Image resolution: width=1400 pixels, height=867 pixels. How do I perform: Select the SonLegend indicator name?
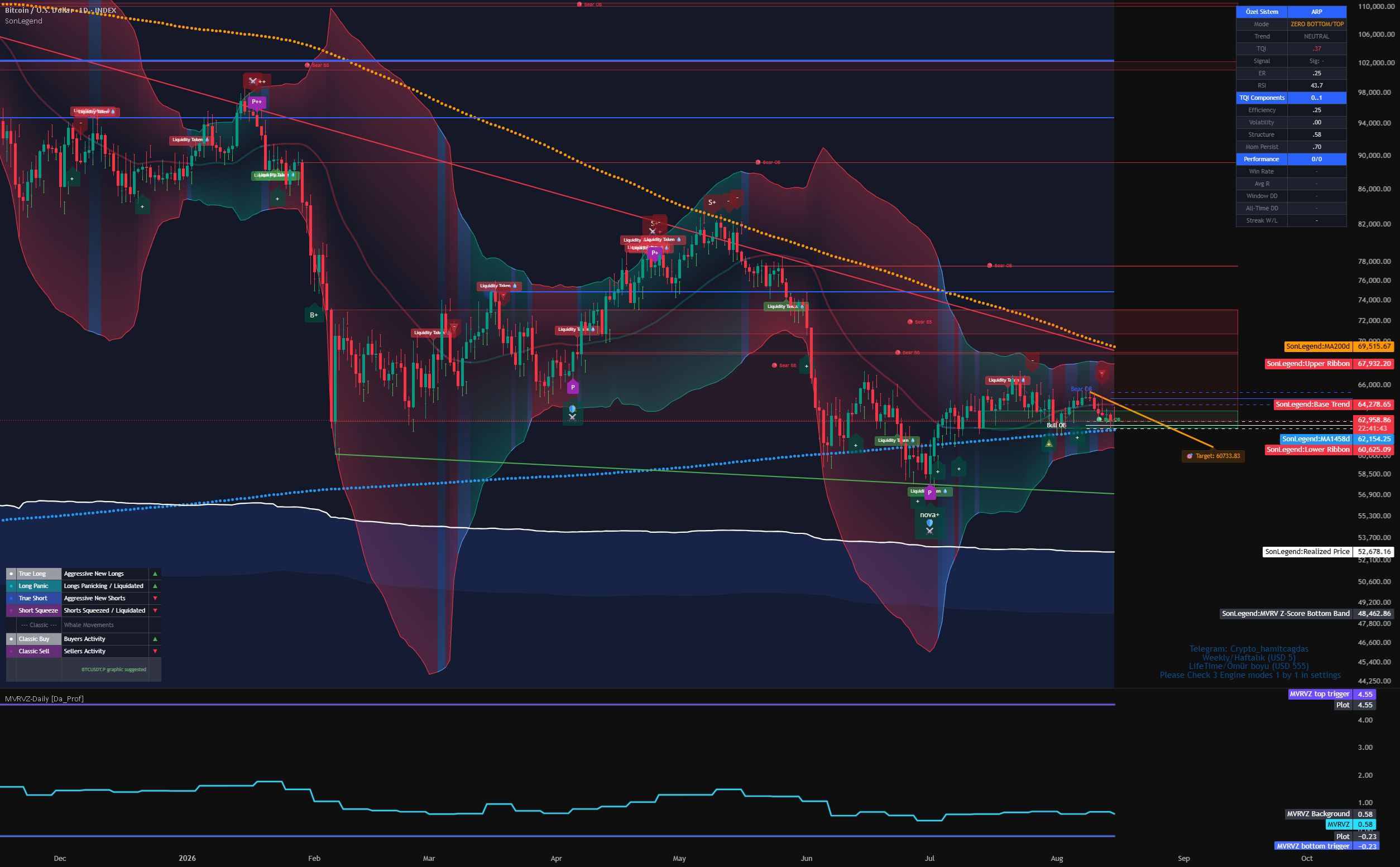click(x=23, y=21)
